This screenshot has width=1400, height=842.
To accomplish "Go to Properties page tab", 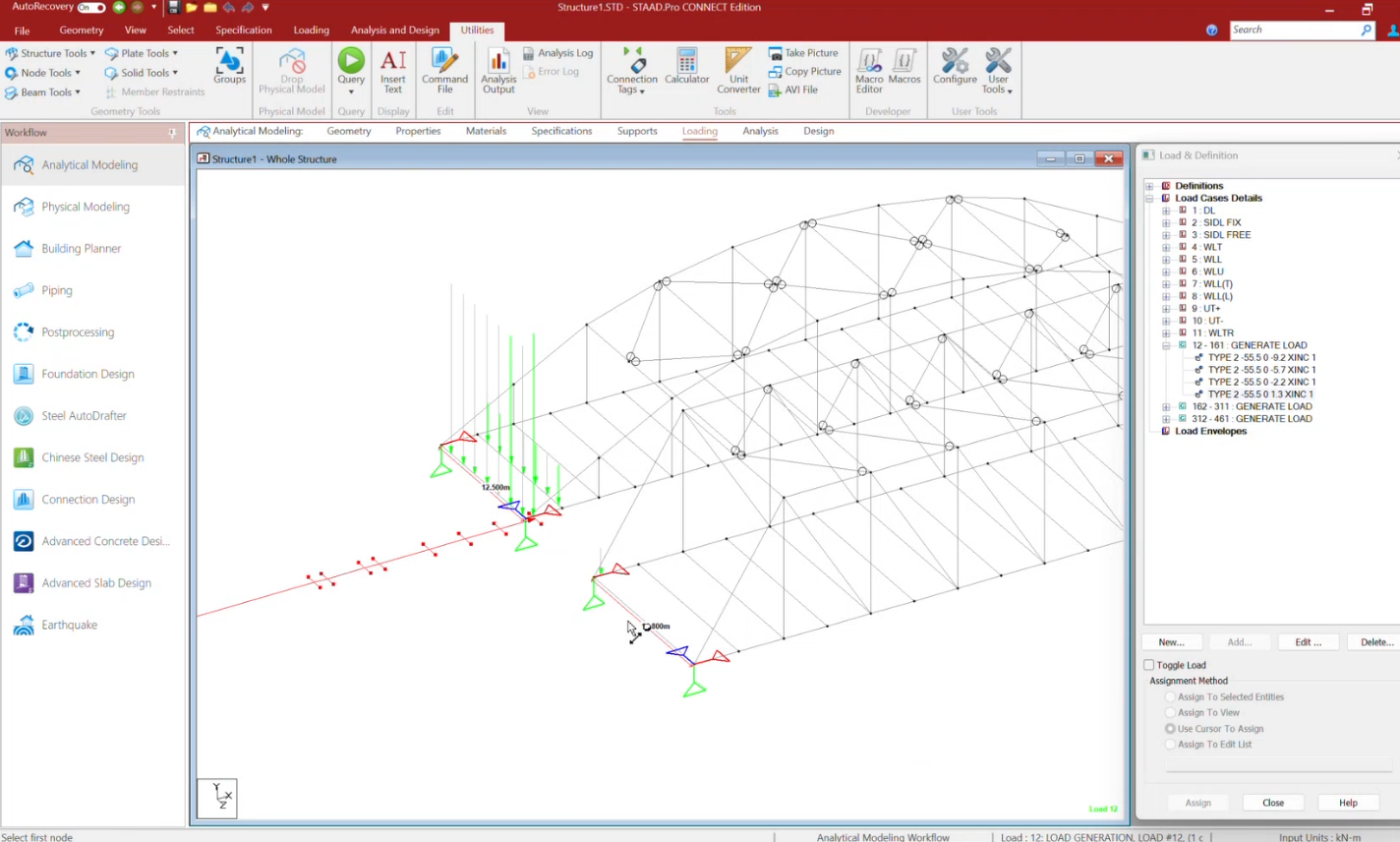I will coord(418,131).
